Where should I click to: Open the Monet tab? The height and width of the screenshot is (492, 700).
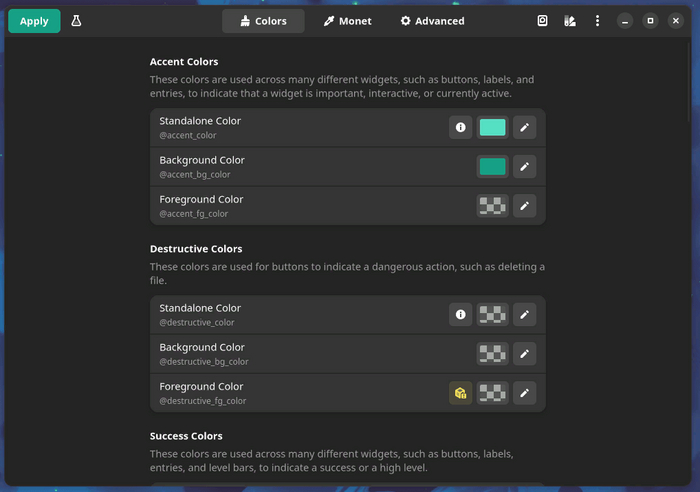347,21
